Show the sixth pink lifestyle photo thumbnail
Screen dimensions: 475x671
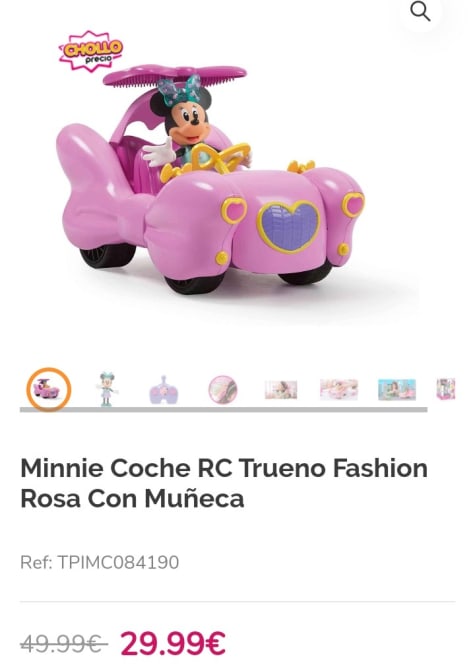339,389
